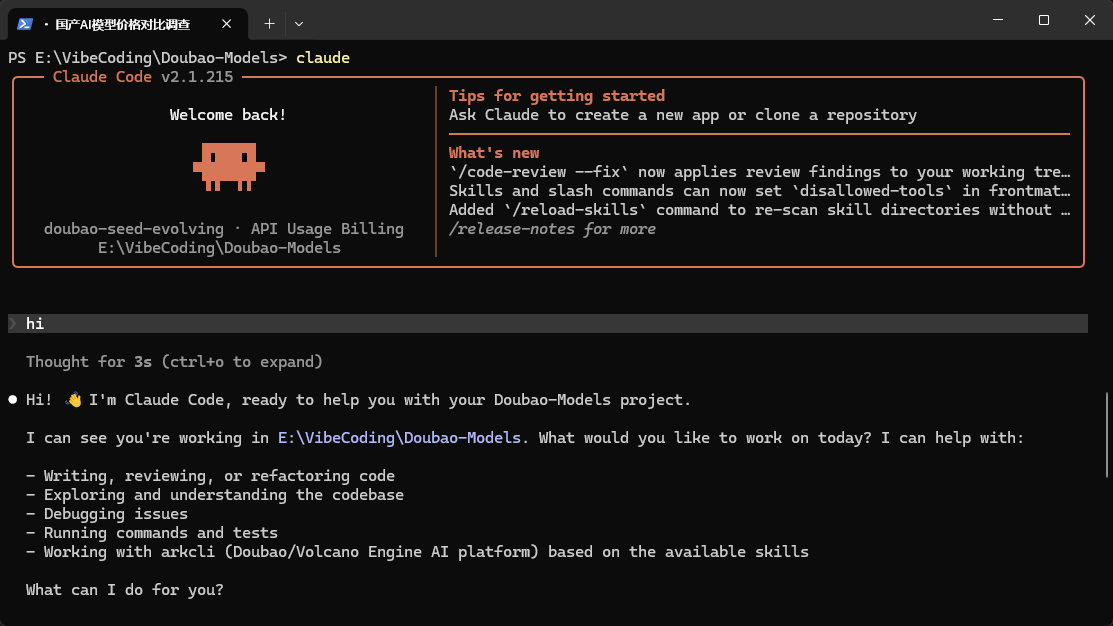Image resolution: width=1113 pixels, height=626 pixels.
Task: Open a new terminal tab with plus
Action: coord(269,24)
